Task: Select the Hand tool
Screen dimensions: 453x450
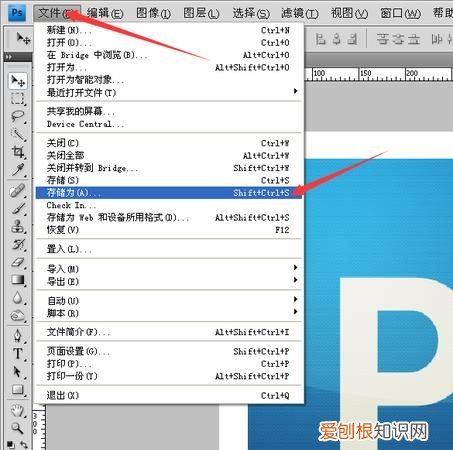Action: coord(18,410)
